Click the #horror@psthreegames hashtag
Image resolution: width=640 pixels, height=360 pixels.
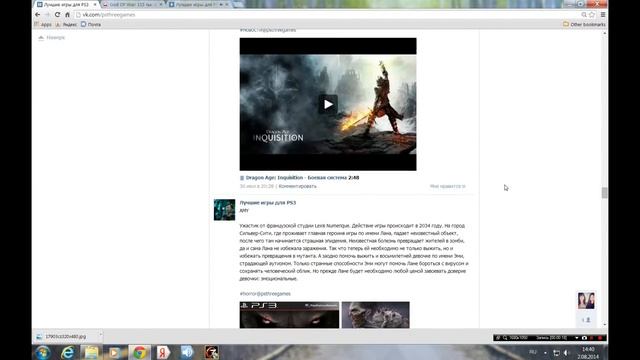coord(265,293)
